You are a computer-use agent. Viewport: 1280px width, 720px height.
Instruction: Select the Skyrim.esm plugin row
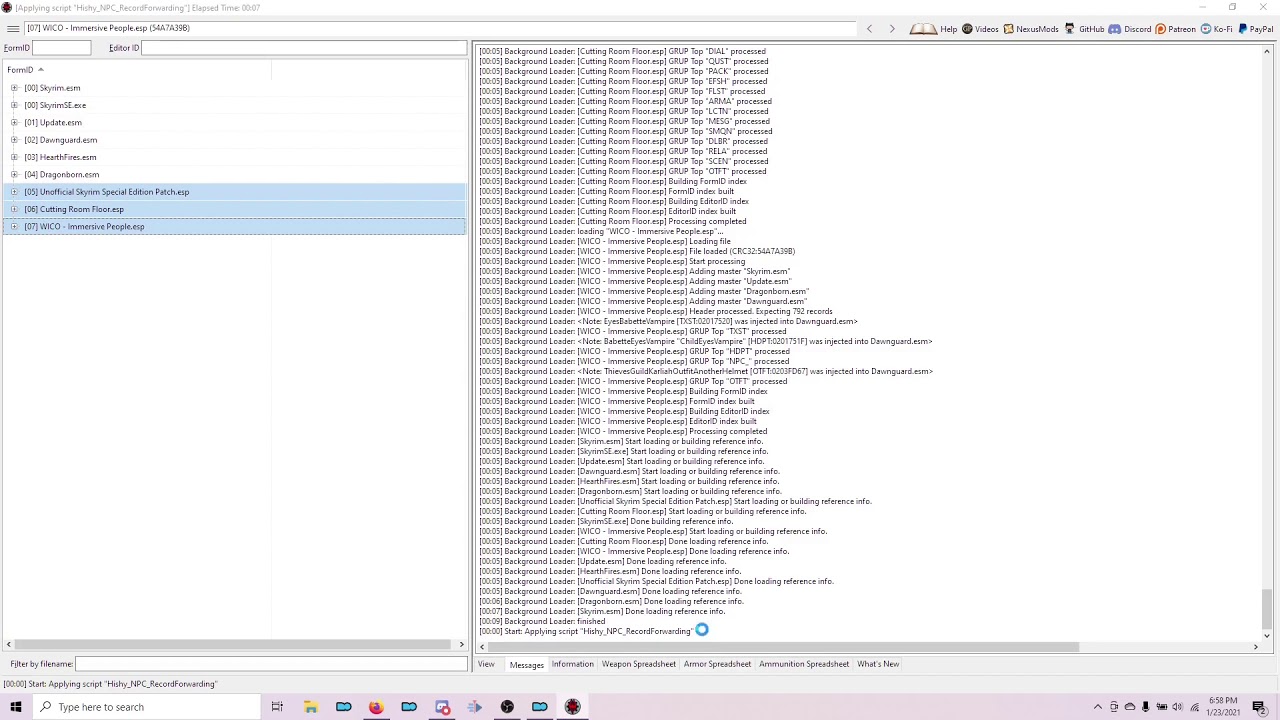(234, 88)
